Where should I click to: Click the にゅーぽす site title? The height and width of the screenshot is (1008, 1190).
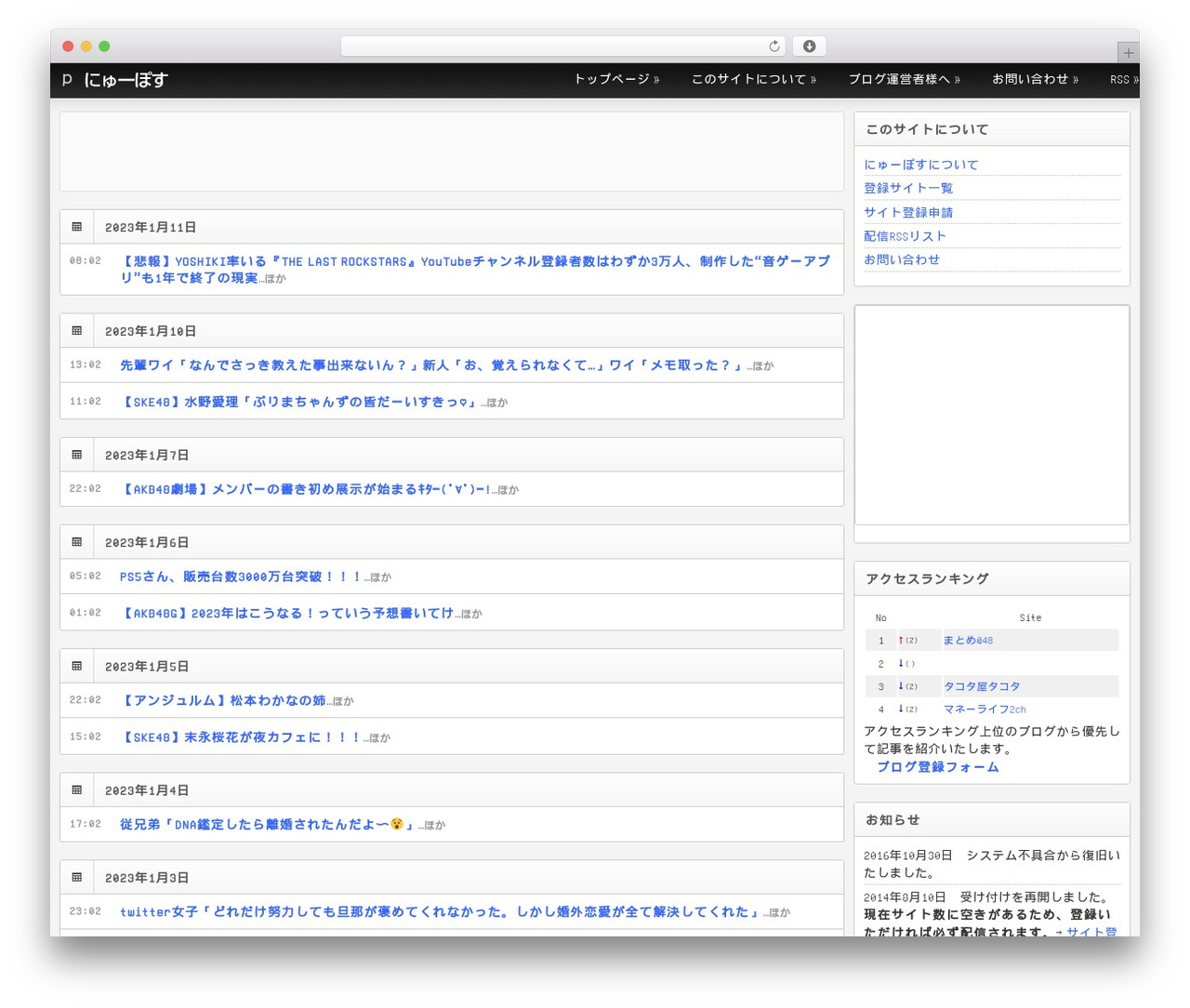[126, 80]
